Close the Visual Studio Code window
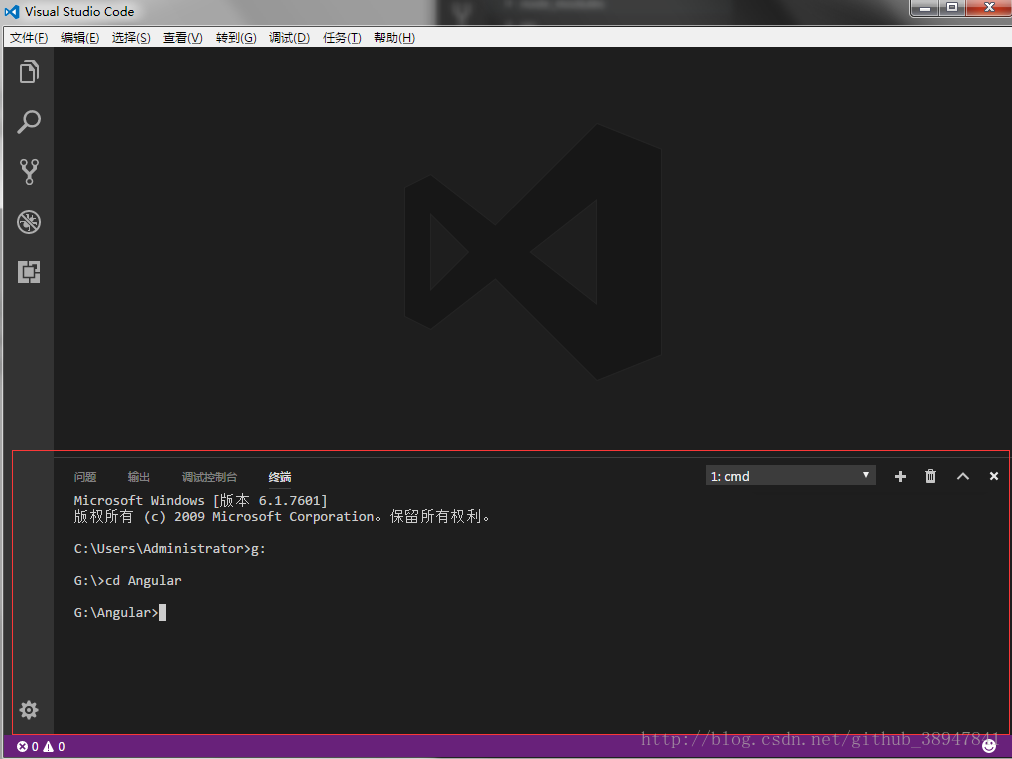Image resolution: width=1012 pixels, height=759 pixels. (989, 8)
